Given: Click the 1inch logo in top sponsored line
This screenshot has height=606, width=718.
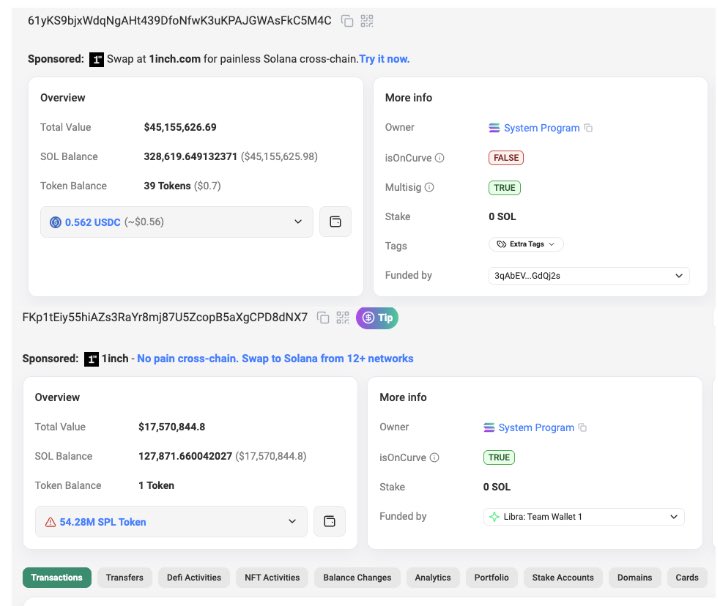Looking at the screenshot, I should pyautogui.click(x=96, y=60).
